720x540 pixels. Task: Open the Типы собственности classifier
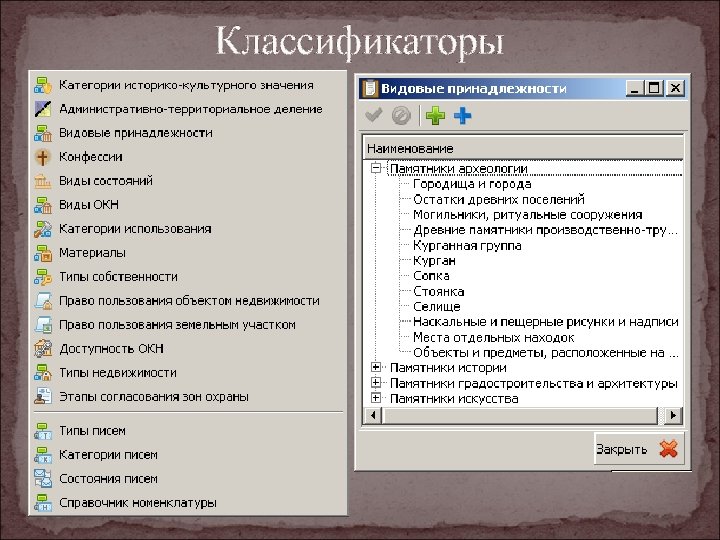click(x=118, y=277)
